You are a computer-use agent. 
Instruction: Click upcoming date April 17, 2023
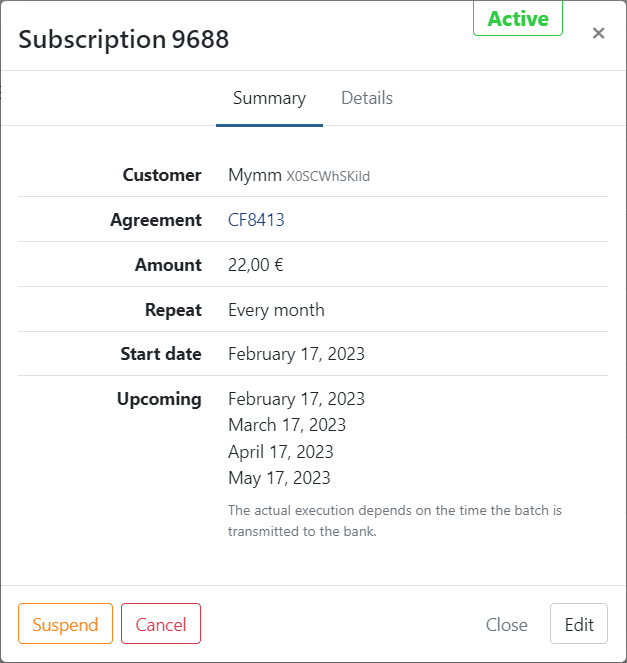coord(281,451)
